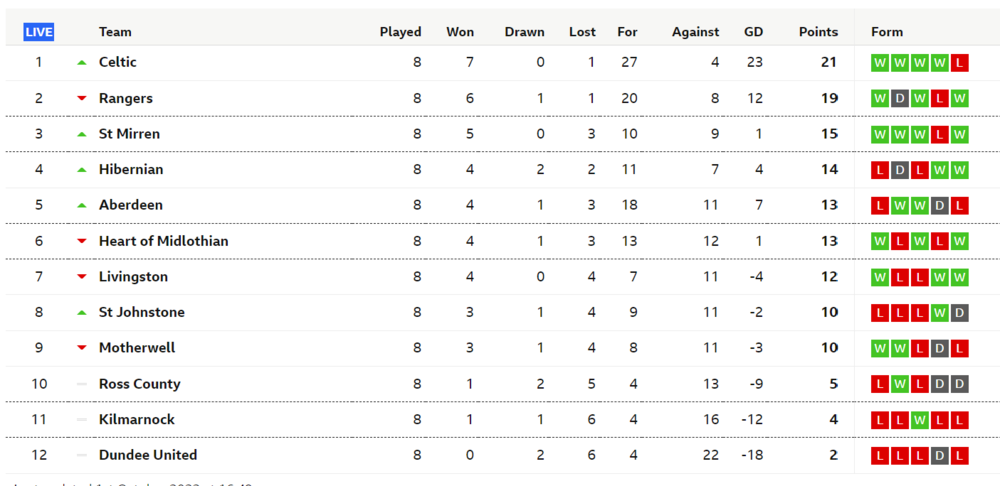Click the blue LIVE badge
This screenshot has width=1000, height=486.
tap(39, 32)
